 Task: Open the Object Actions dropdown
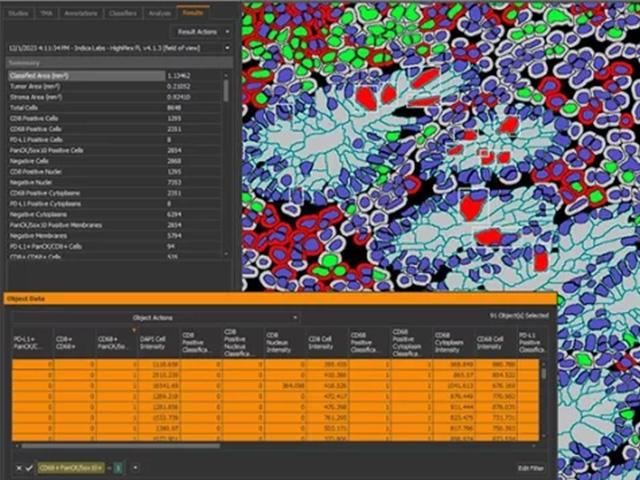click(155, 318)
